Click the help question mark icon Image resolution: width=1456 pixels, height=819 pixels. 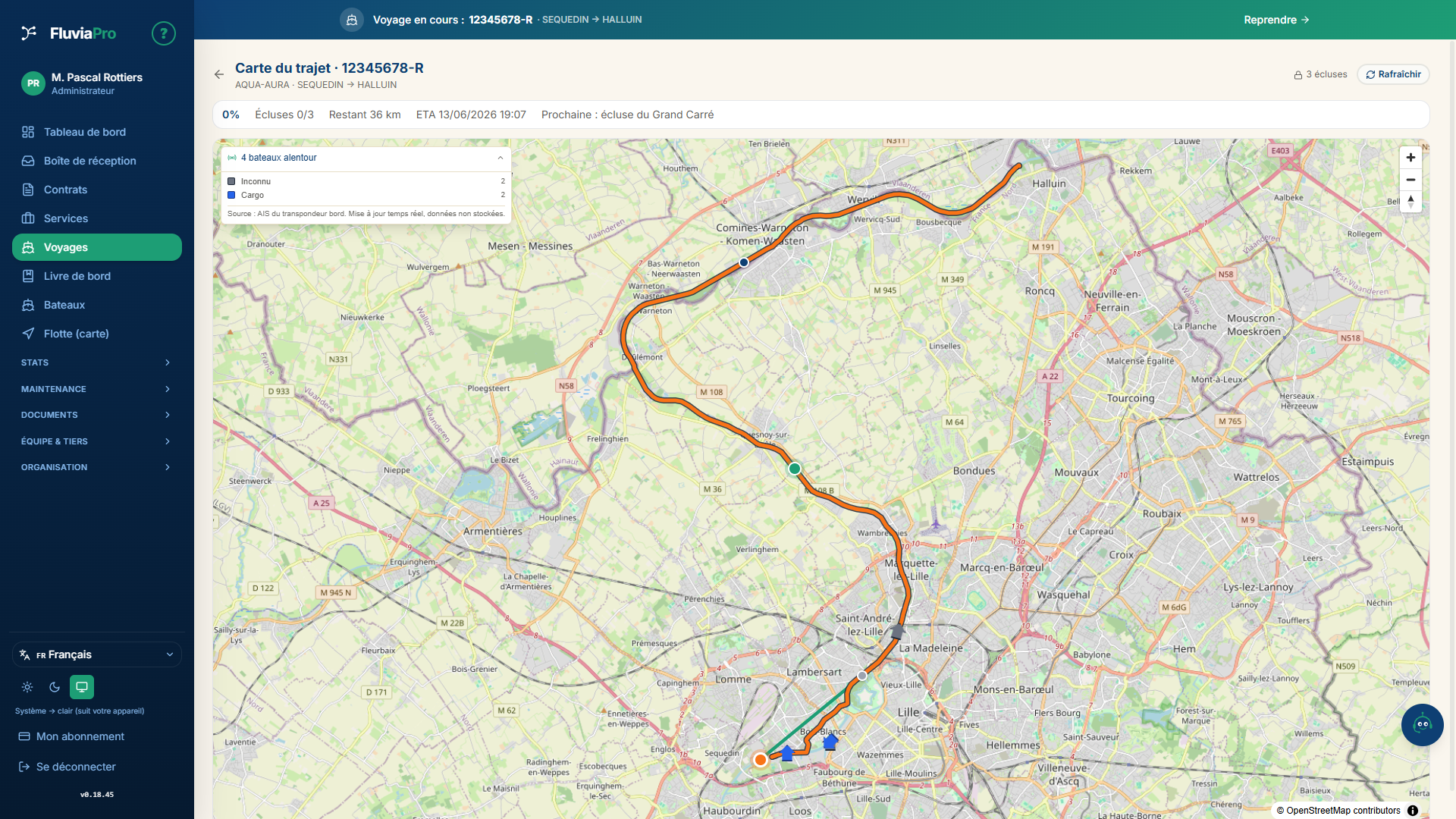pos(164,33)
